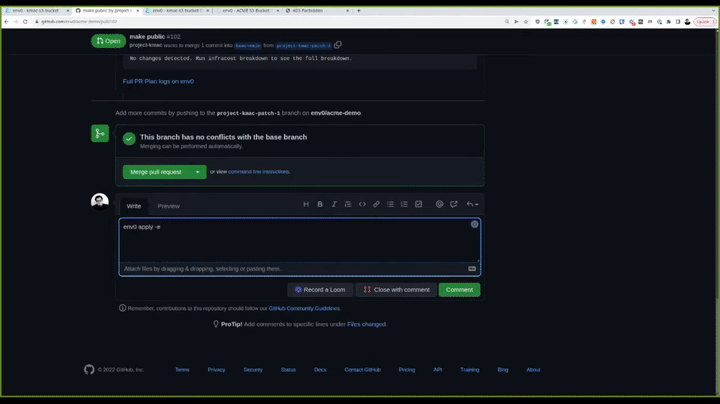The width and height of the screenshot is (720, 404).
Task: Expand the merge method dropdown arrow
Action: [198, 172]
